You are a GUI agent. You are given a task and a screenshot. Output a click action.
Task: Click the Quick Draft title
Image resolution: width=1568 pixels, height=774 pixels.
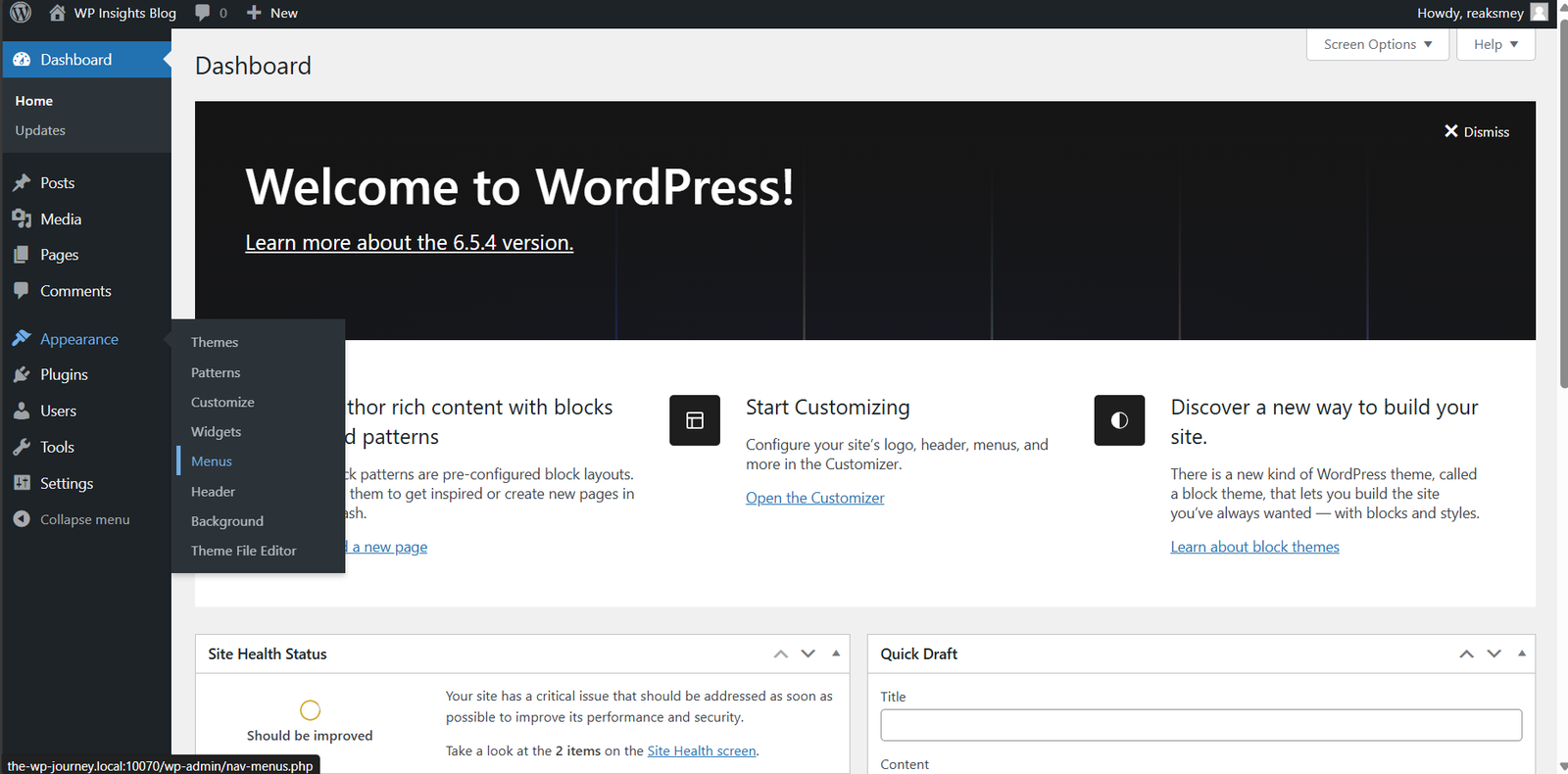pos(919,653)
